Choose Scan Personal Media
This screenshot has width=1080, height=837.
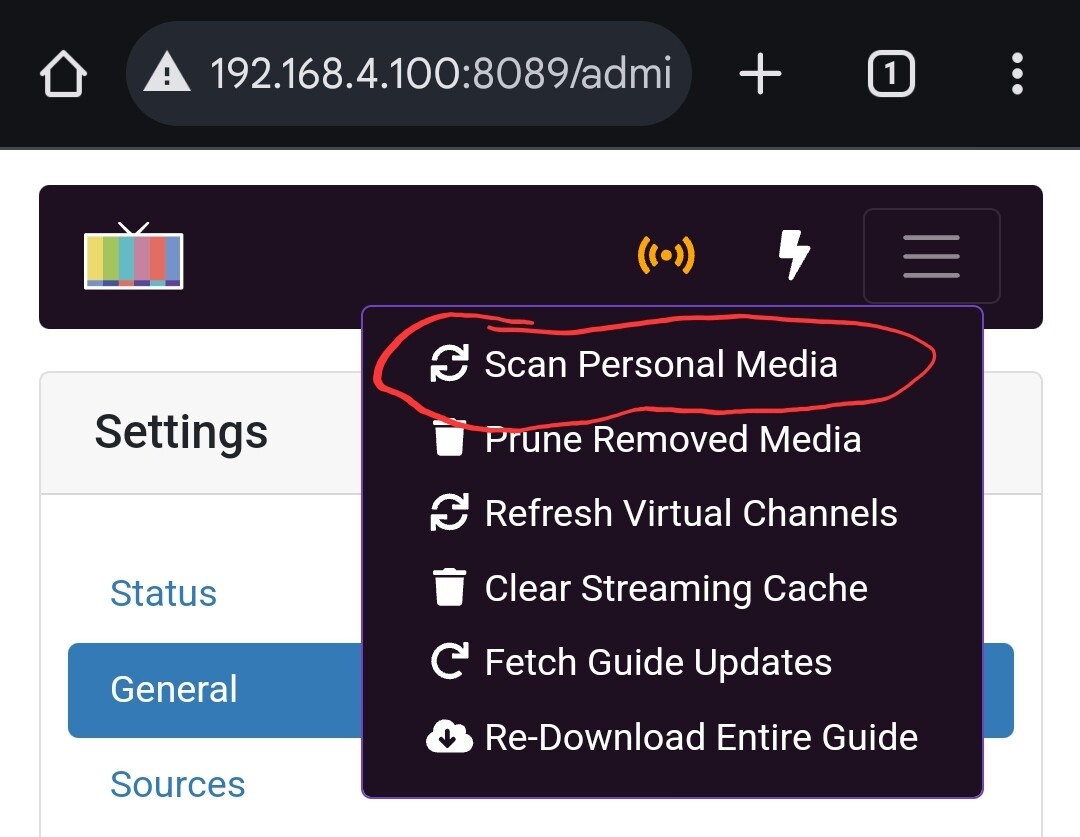660,364
